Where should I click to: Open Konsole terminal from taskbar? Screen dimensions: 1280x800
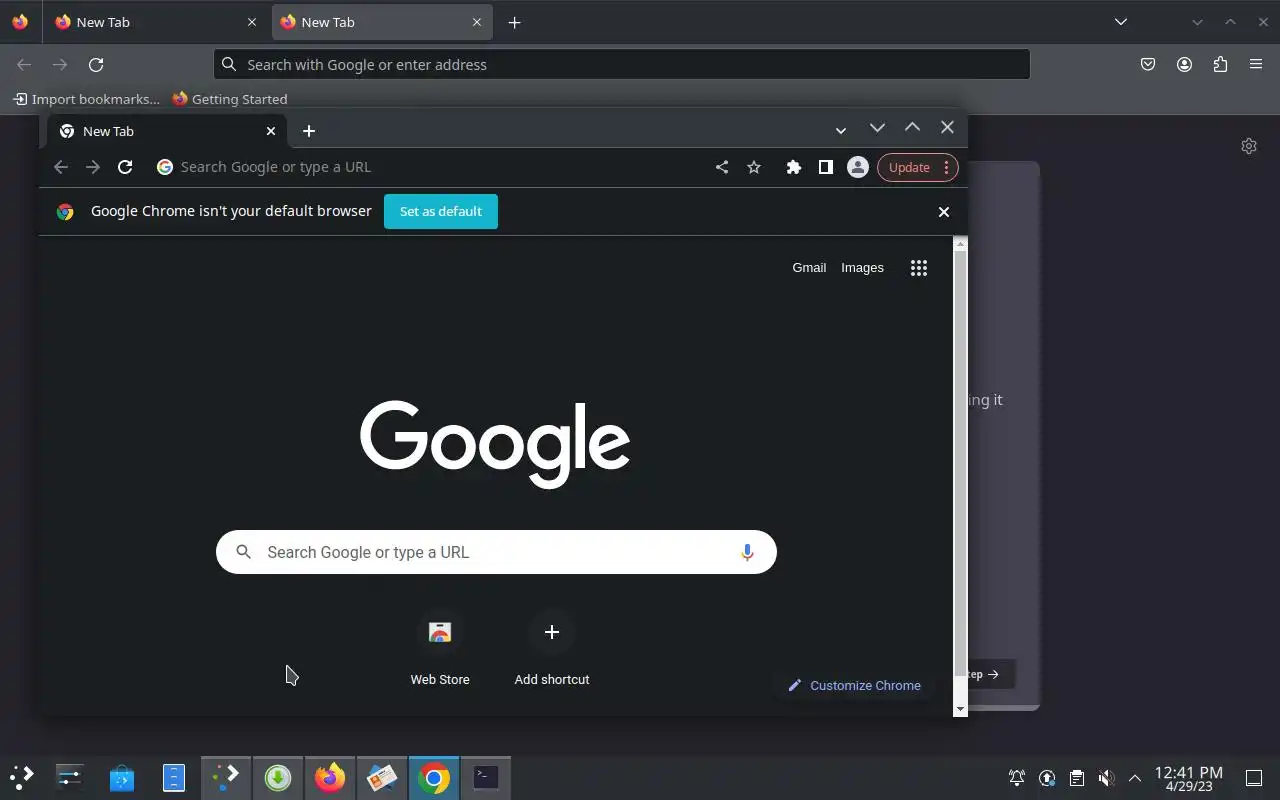(x=486, y=777)
